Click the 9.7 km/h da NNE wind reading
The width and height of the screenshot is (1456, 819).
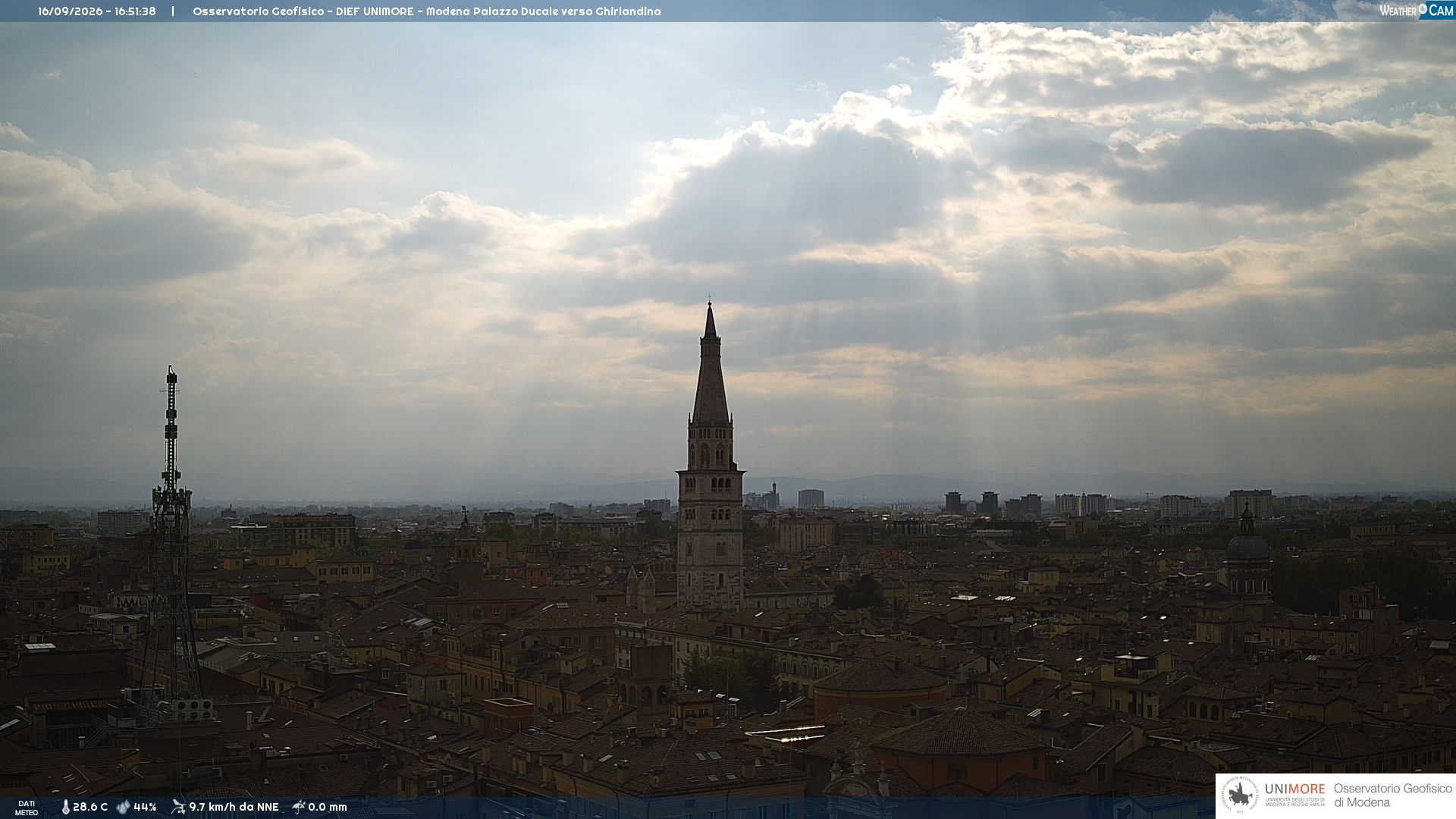click(234, 808)
